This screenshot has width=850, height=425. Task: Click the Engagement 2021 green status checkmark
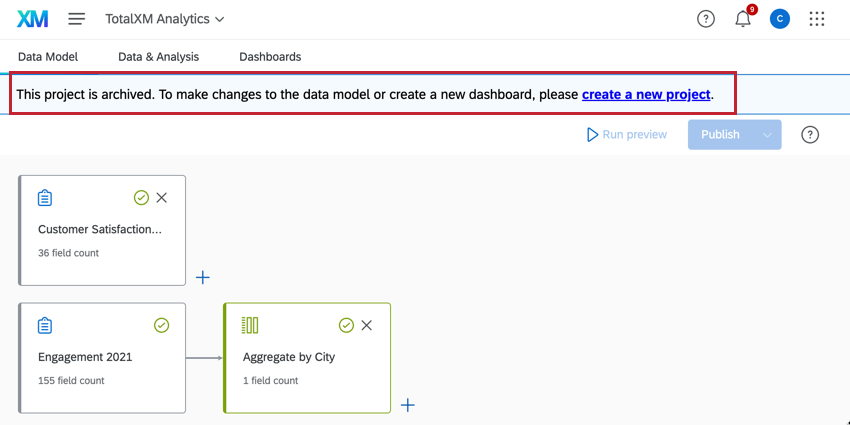[x=162, y=325]
